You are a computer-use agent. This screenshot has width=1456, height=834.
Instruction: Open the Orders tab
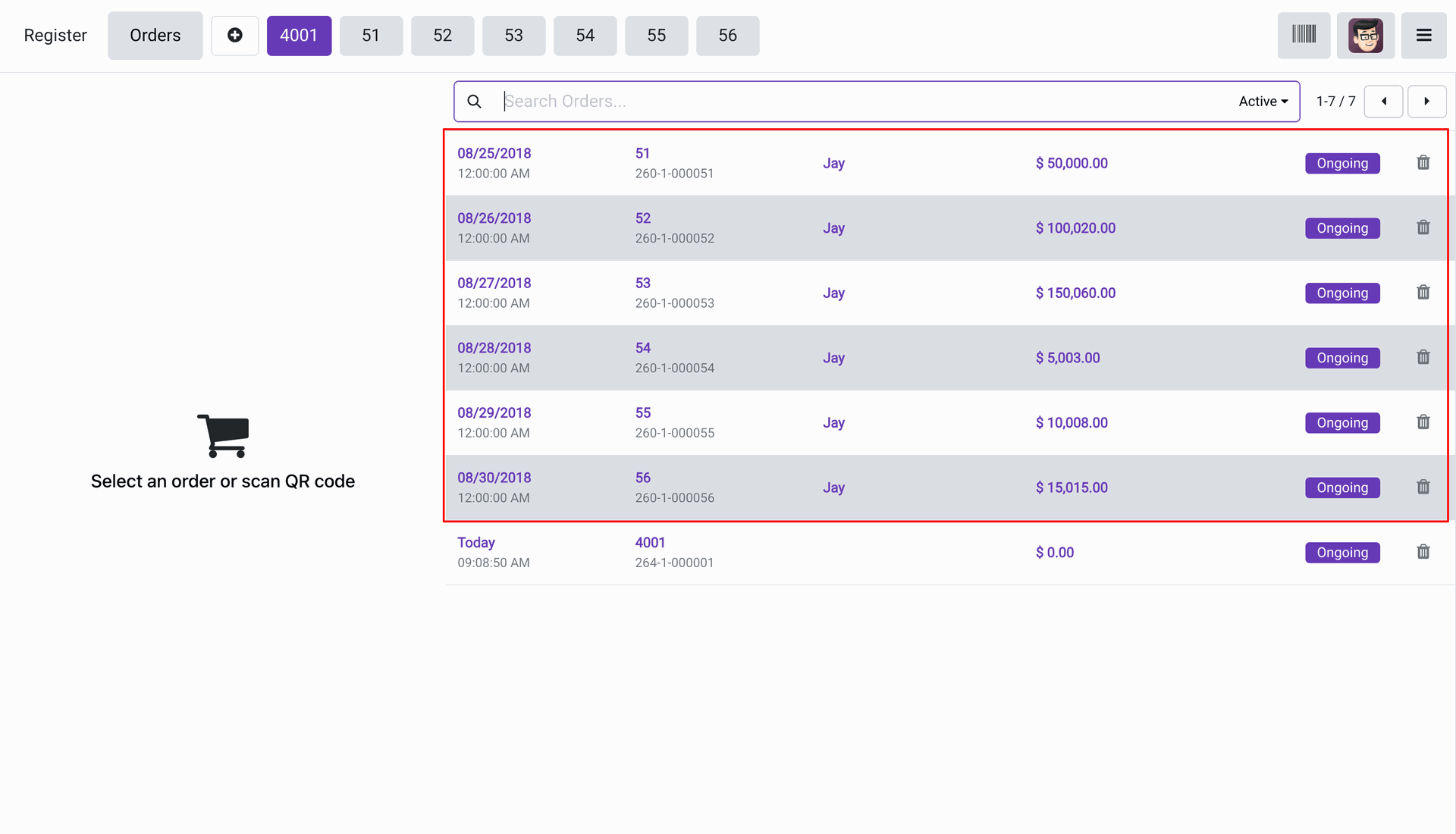[155, 35]
